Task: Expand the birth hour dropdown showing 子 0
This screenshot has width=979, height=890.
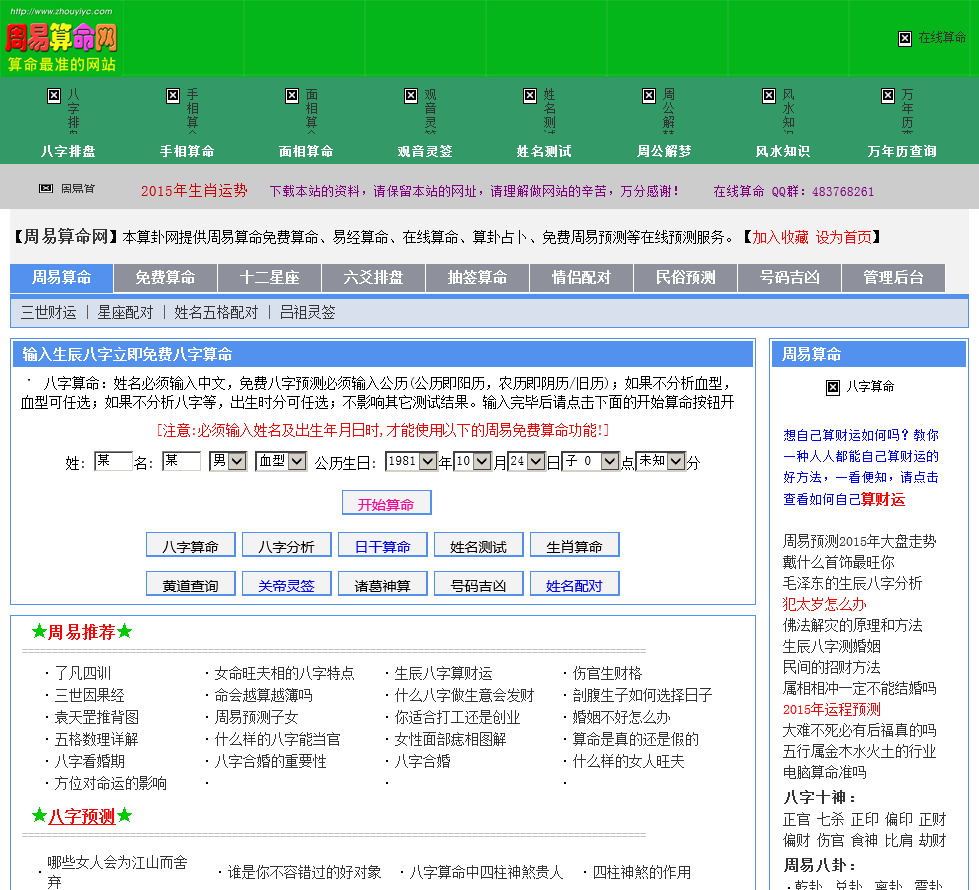Action: click(x=590, y=461)
